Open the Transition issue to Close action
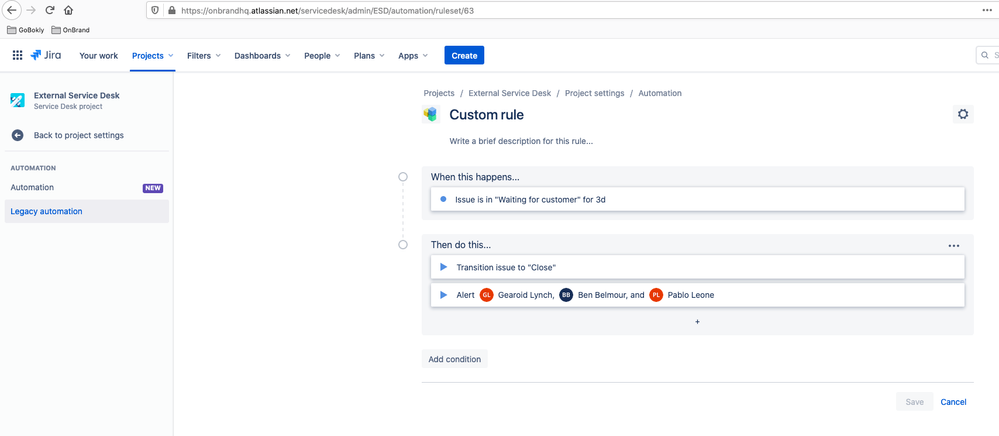The height and width of the screenshot is (436, 999). [x=698, y=267]
